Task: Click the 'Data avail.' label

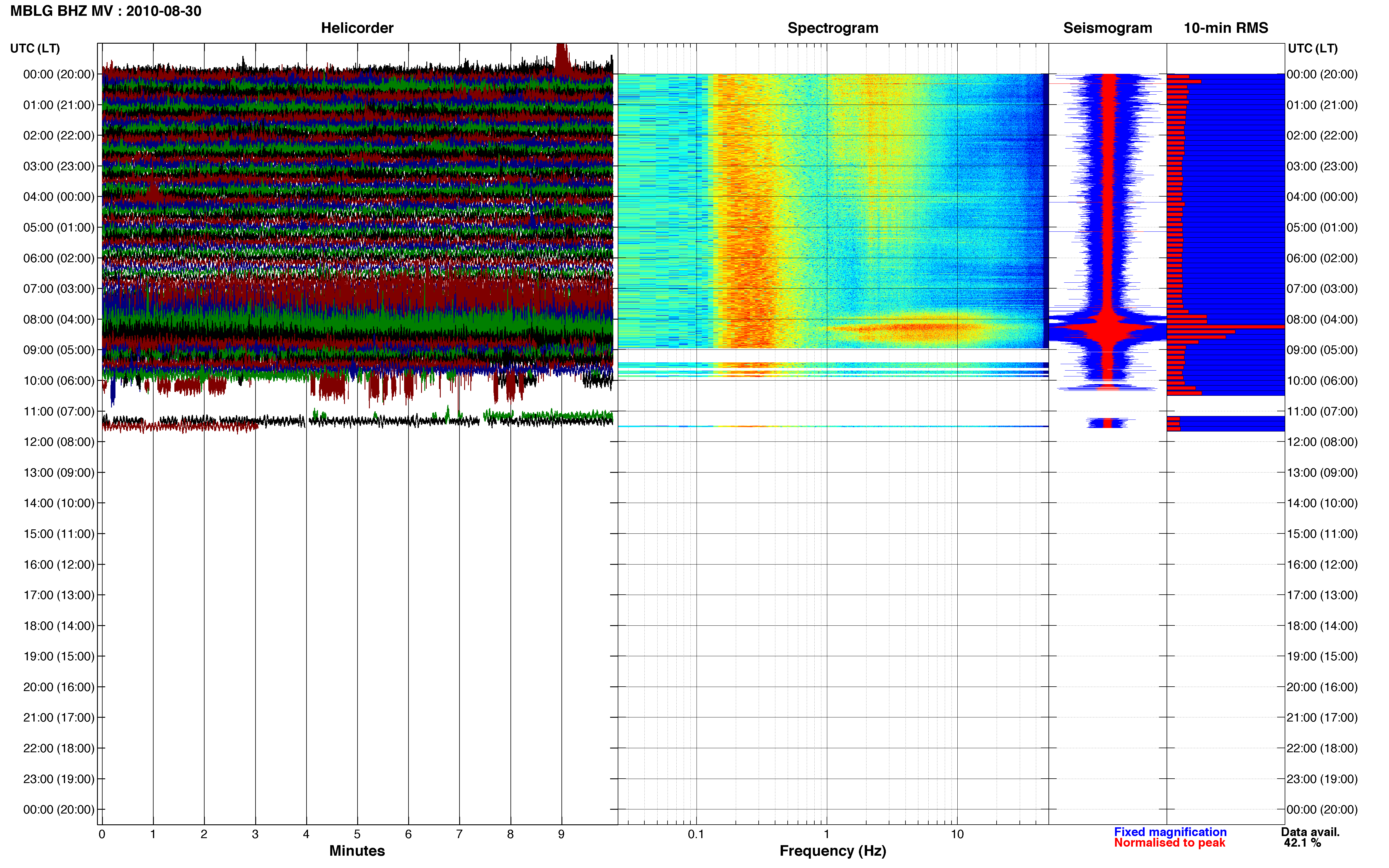Action: (1310, 832)
